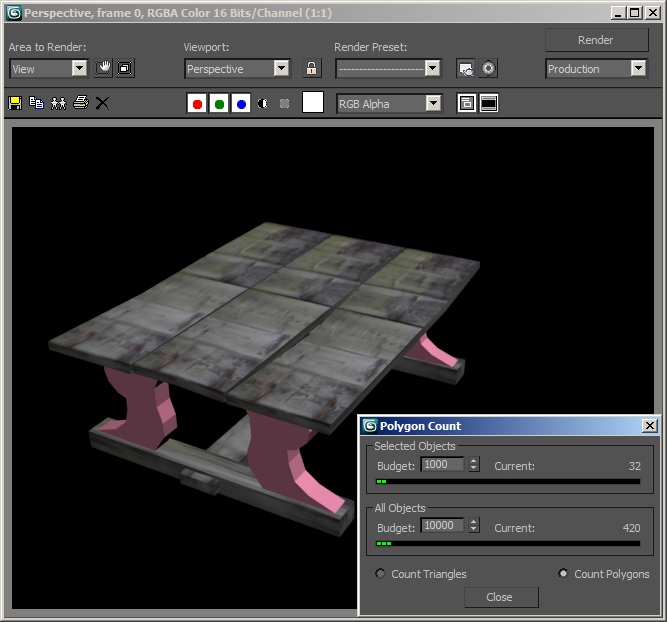Toggle the monochrome display button

(285, 103)
